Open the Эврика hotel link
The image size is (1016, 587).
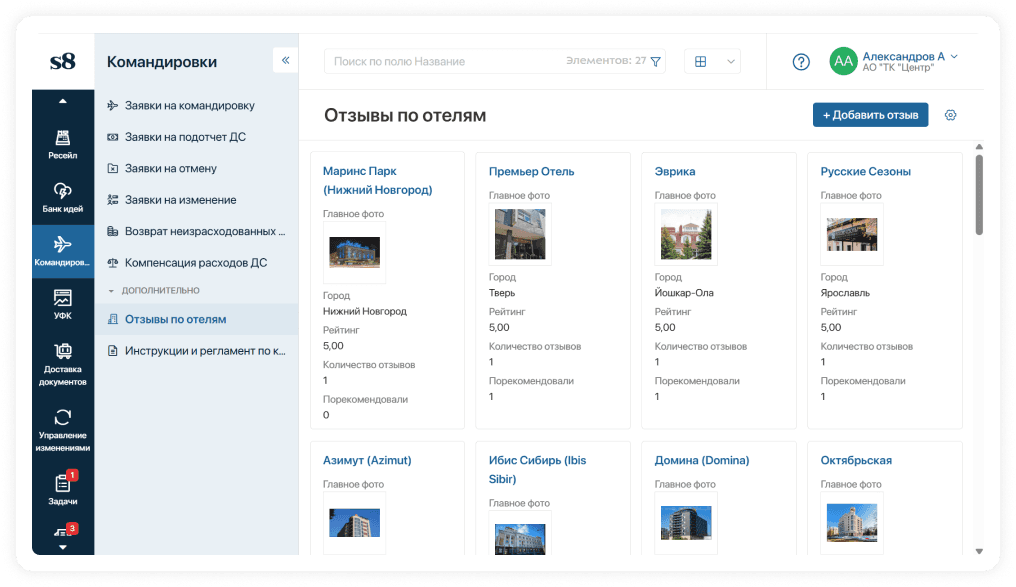point(675,172)
